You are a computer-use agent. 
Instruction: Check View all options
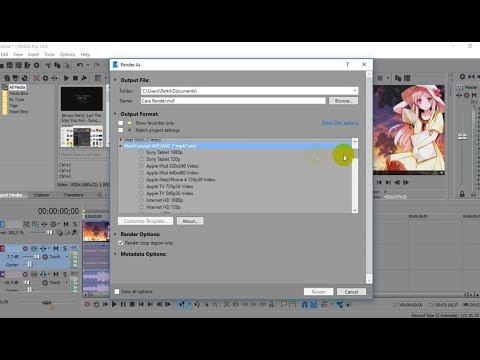[117, 292]
